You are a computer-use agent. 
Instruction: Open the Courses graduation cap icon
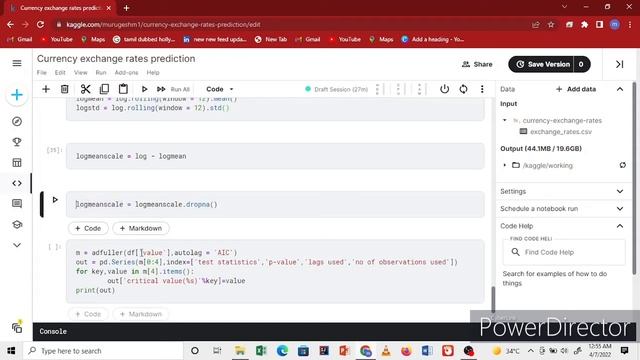point(17,224)
